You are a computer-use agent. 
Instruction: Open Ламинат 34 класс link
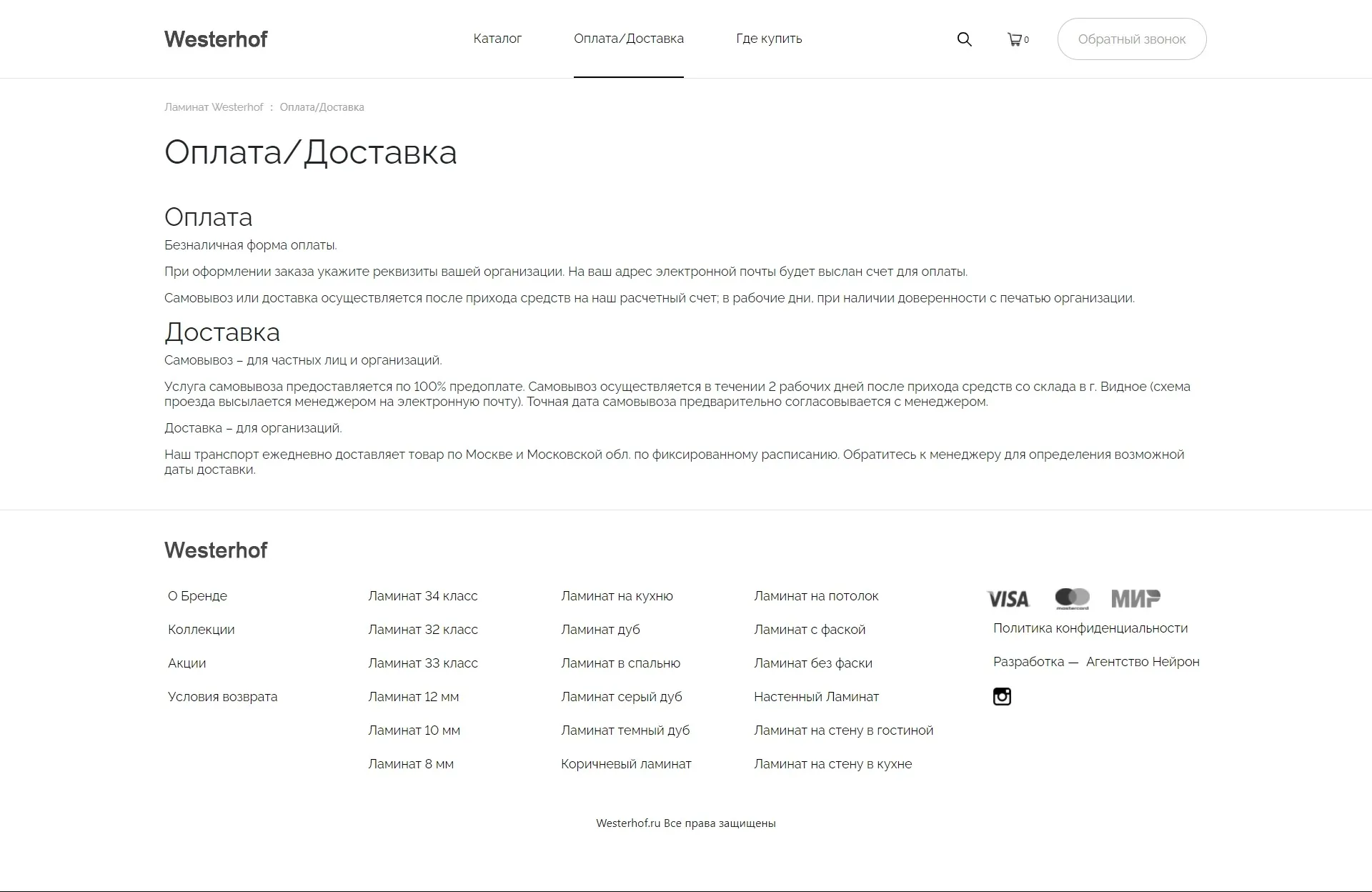(422, 596)
